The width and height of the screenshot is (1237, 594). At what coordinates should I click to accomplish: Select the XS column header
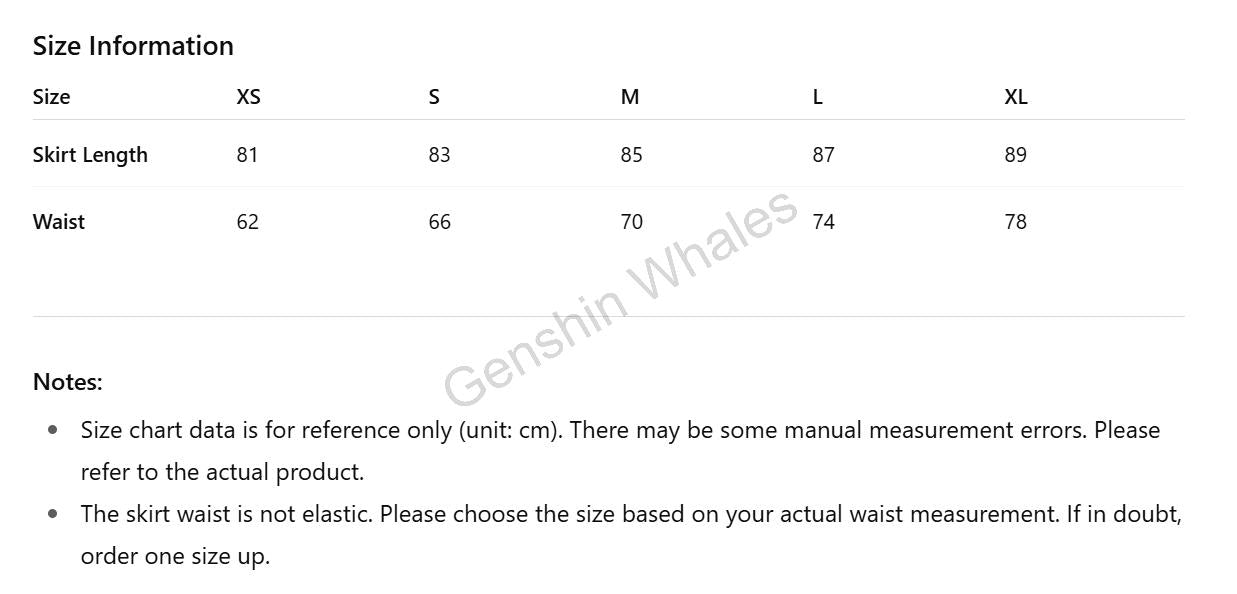click(248, 97)
